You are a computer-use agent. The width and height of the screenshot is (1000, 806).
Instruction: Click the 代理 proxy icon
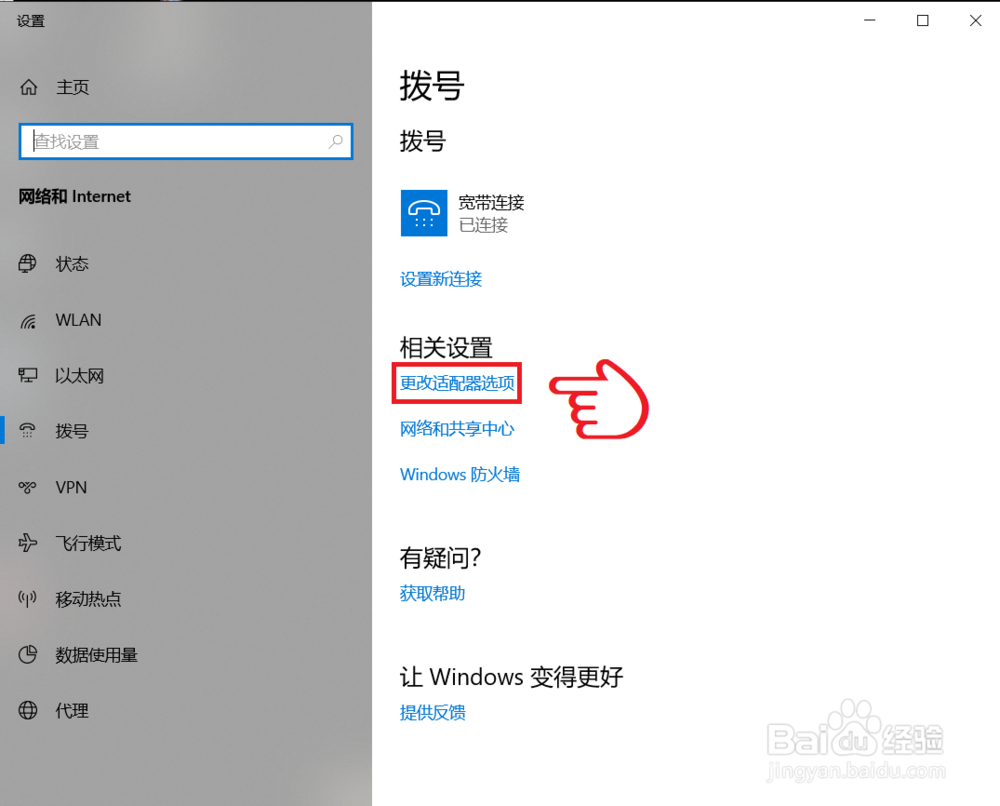(x=28, y=710)
